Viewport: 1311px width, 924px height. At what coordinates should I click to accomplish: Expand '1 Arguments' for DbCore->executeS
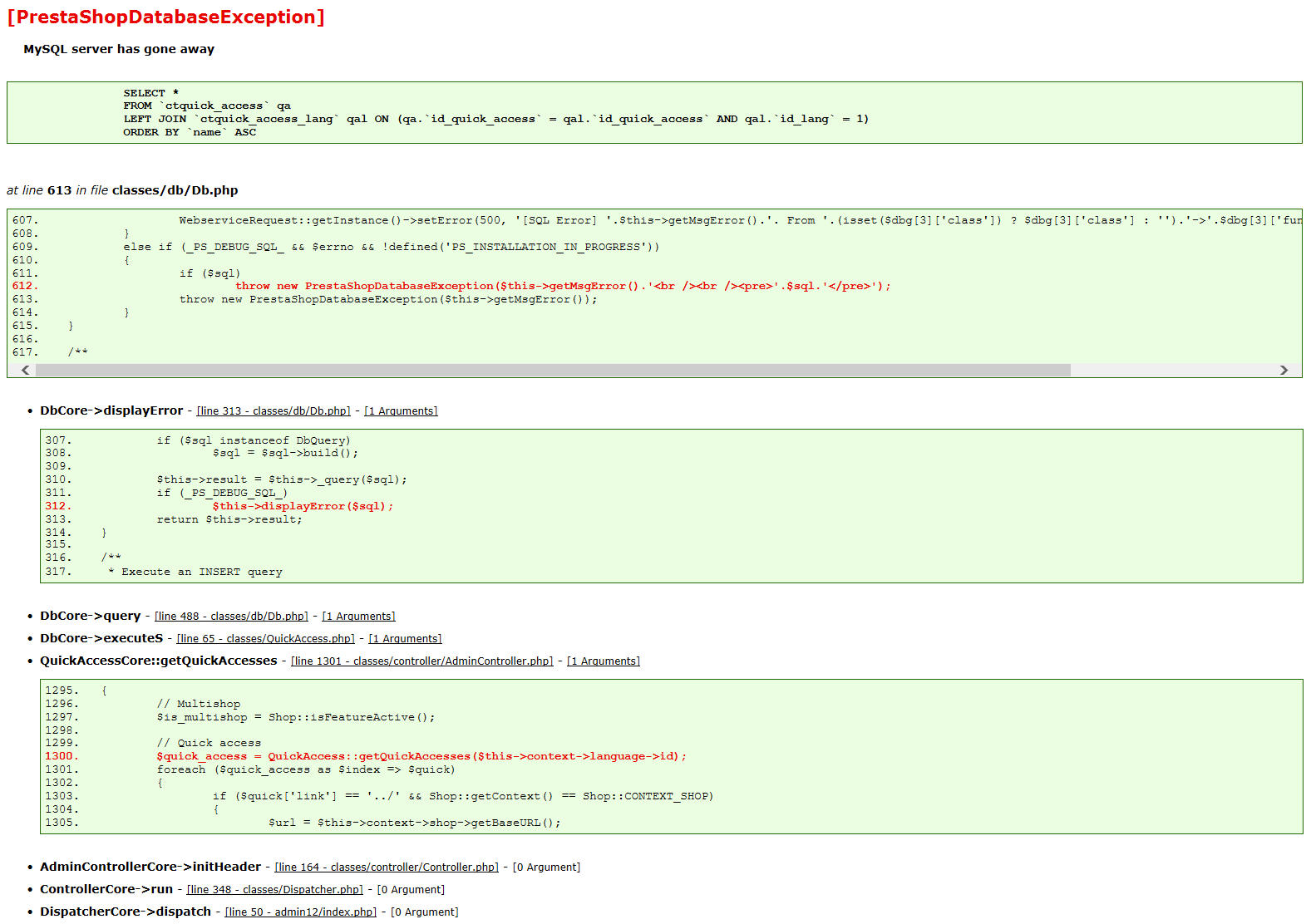(x=405, y=639)
